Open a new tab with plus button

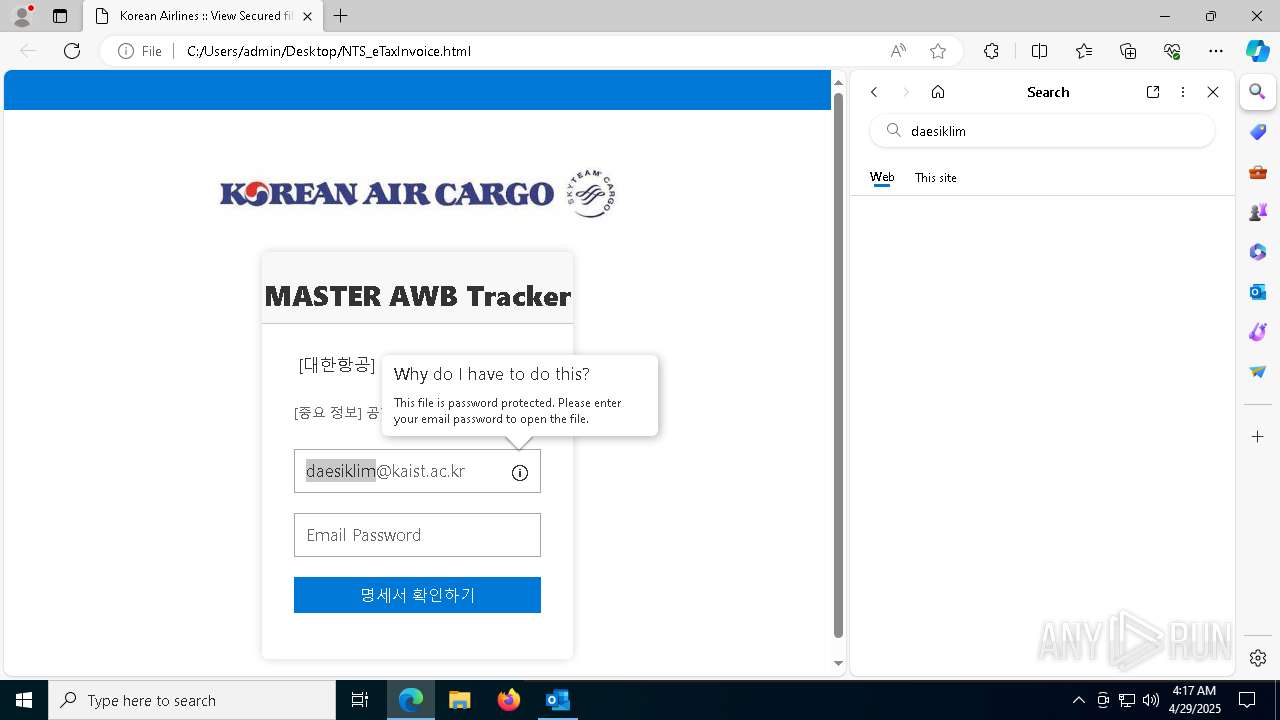(x=341, y=16)
